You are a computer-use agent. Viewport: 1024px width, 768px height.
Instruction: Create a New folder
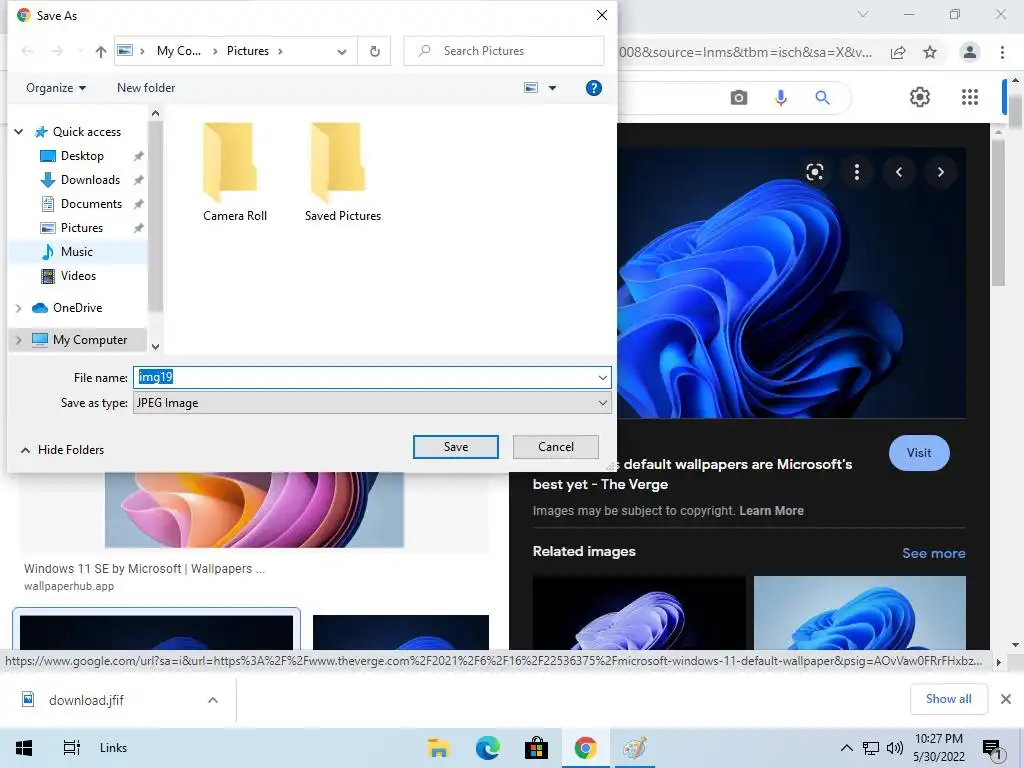[x=146, y=88]
